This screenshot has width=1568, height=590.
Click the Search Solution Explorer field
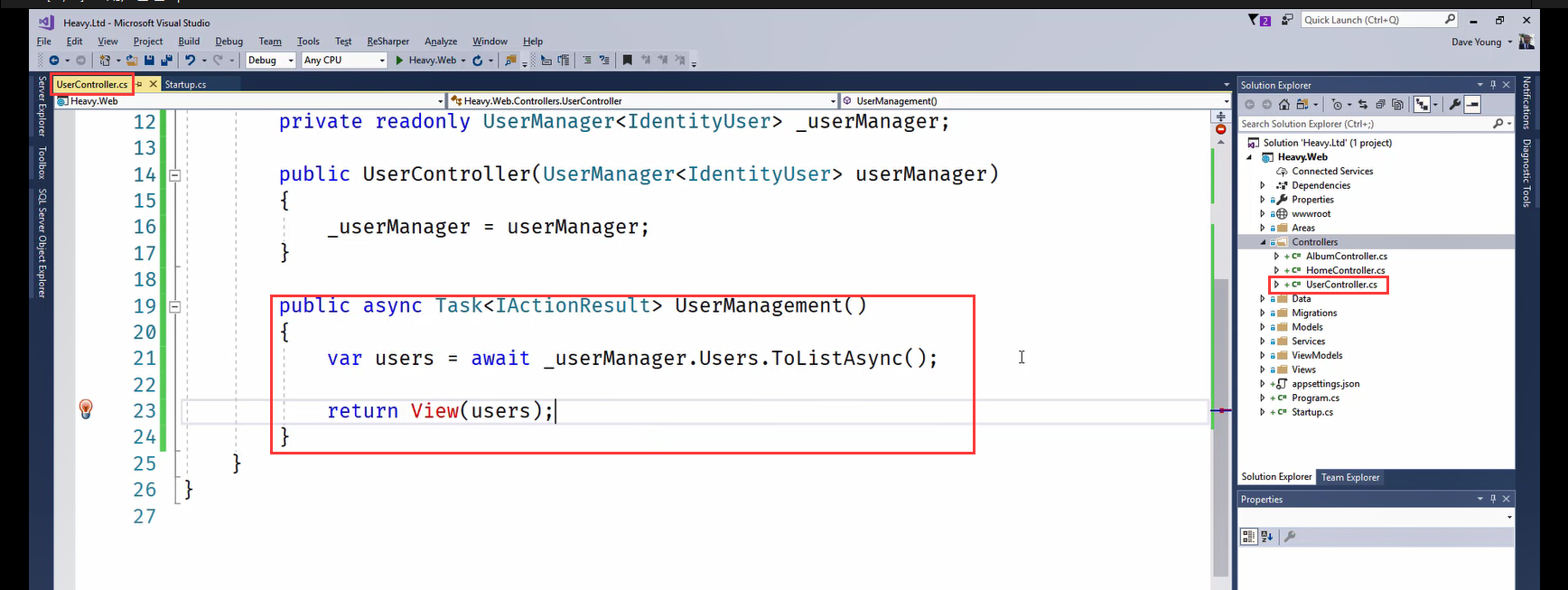(x=1364, y=124)
